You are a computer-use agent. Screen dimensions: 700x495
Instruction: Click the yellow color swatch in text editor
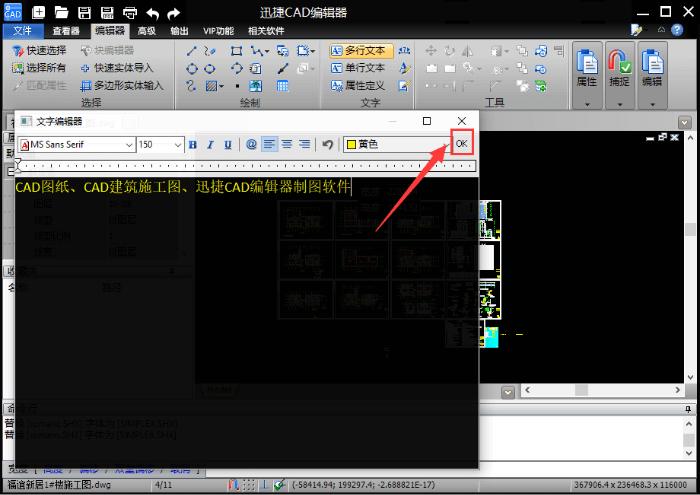351,145
